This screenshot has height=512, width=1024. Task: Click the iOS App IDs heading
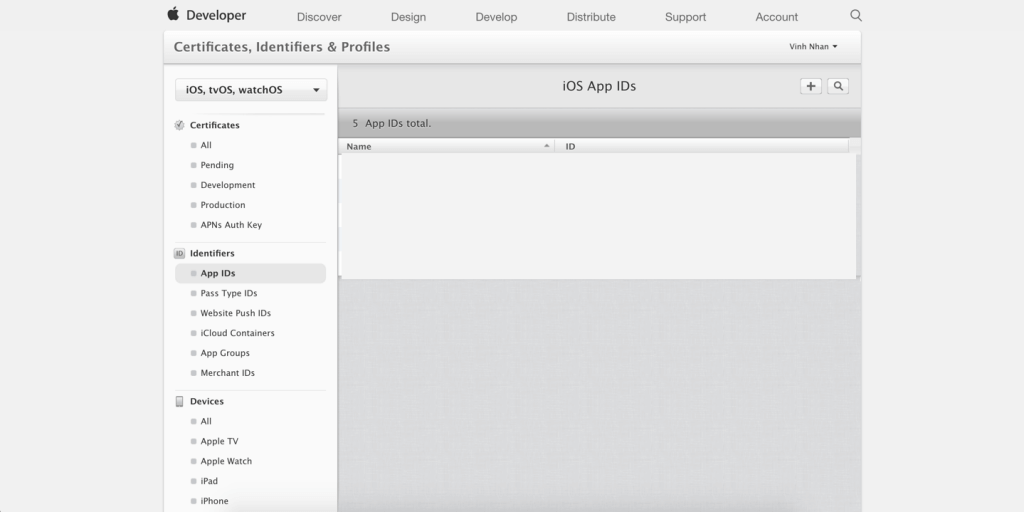click(x=599, y=86)
